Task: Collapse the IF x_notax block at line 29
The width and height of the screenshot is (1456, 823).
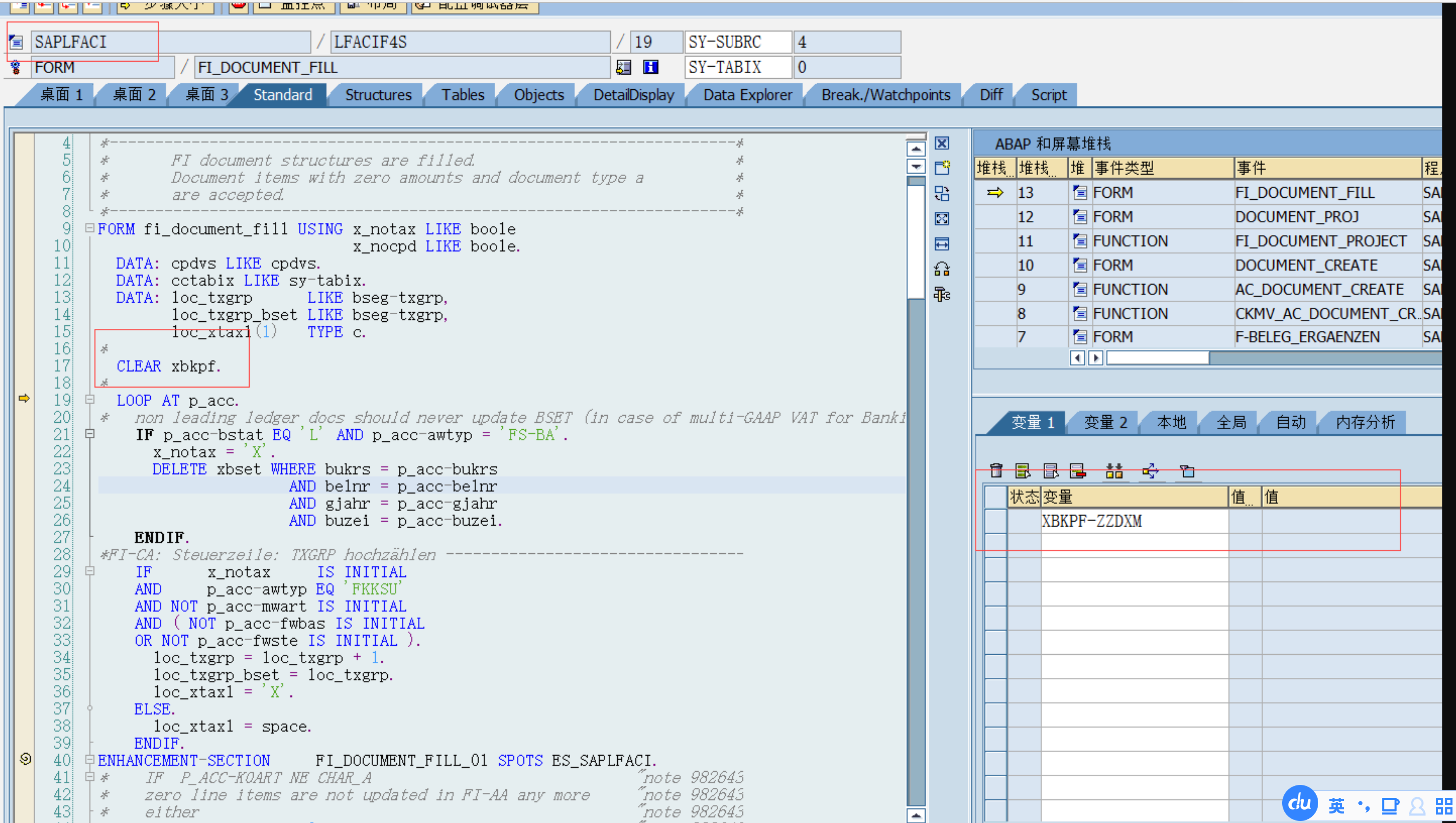Action: click(89, 571)
